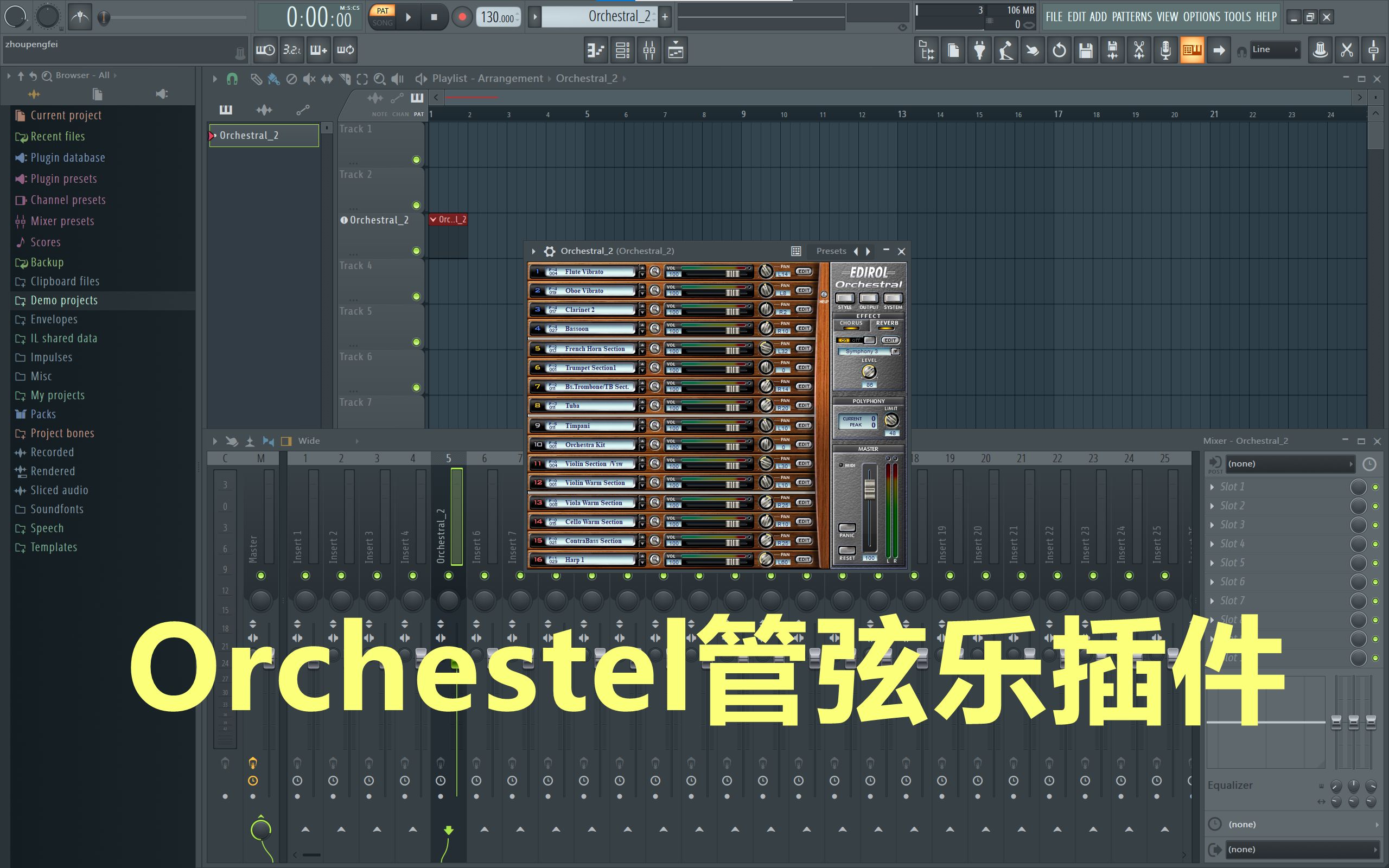Screen dimensions: 1389x868
Task: Select the Slice tool in the playlist
Action: coord(346,78)
